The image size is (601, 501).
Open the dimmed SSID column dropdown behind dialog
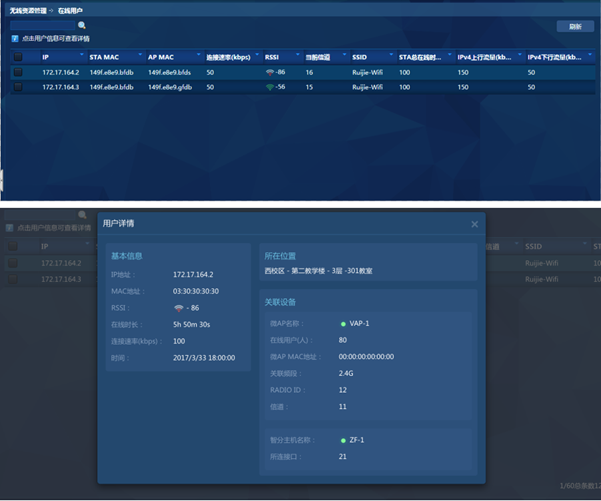(x=585, y=243)
